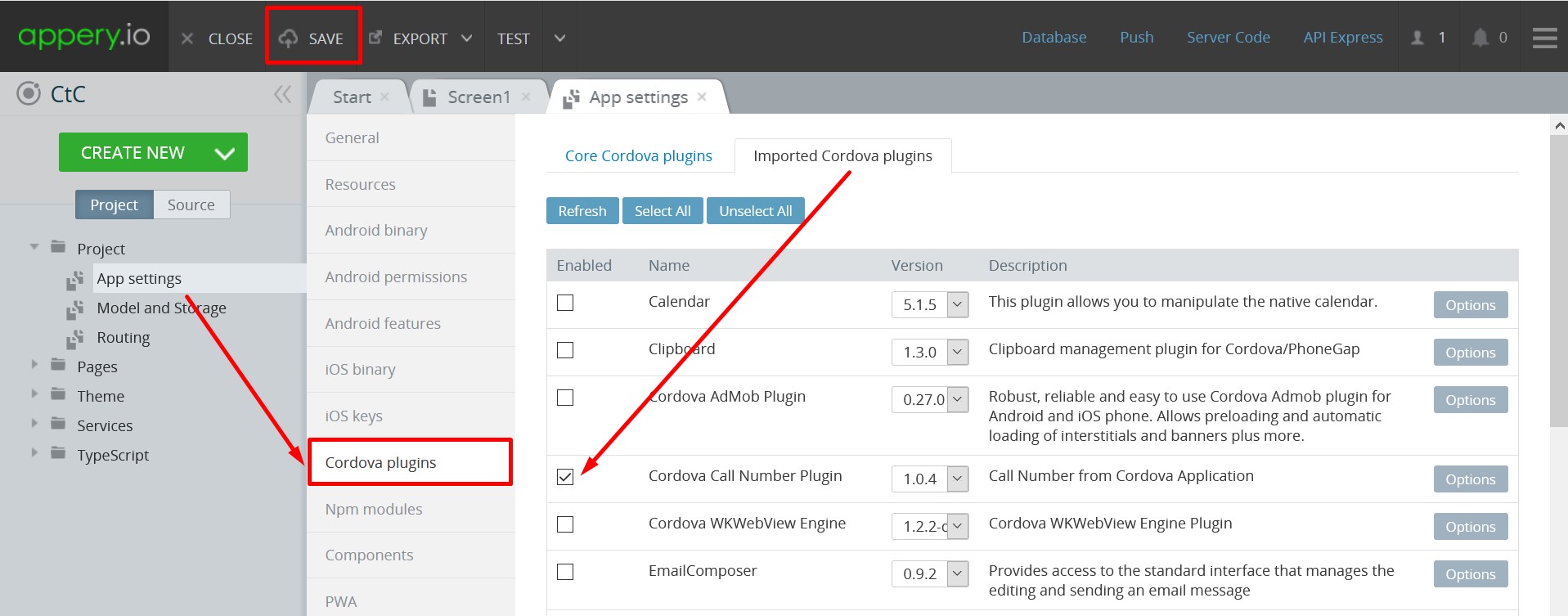1568x616 pixels.
Task: Open the Server Code link
Action: tap(1229, 37)
